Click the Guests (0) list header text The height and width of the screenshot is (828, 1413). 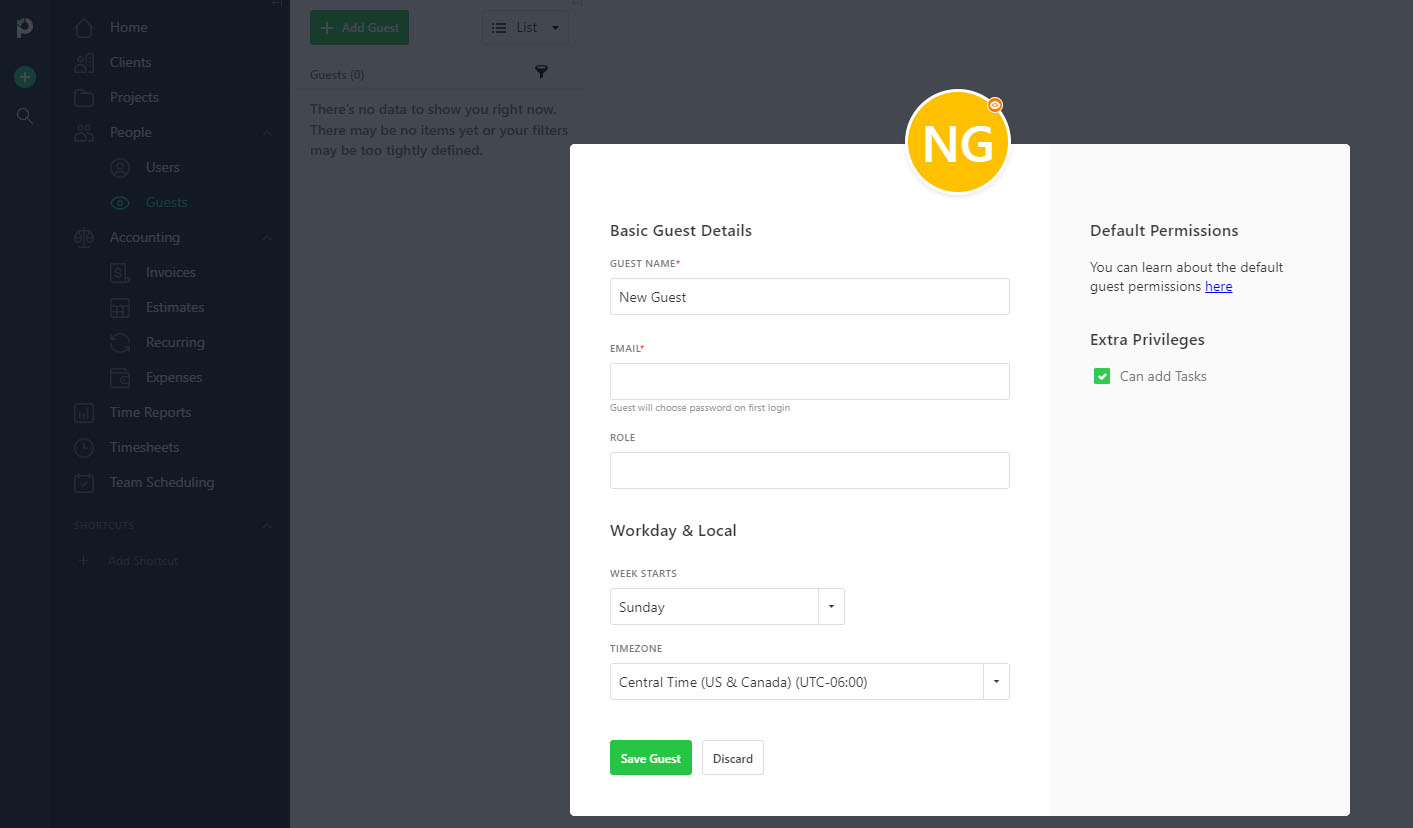337,75
